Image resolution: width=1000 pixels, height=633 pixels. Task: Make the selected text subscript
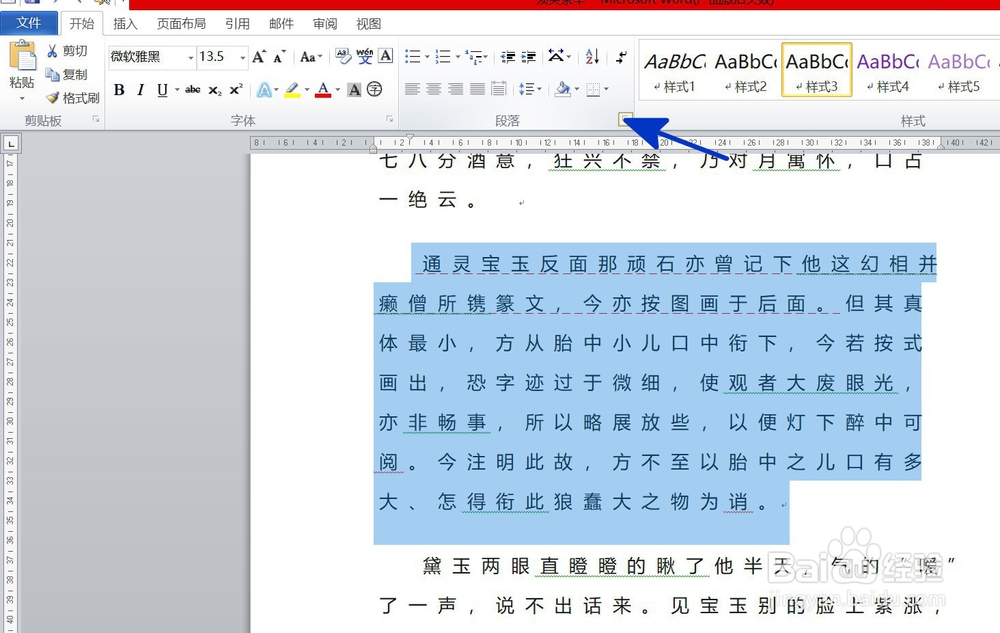pyautogui.click(x=214, y=90)
